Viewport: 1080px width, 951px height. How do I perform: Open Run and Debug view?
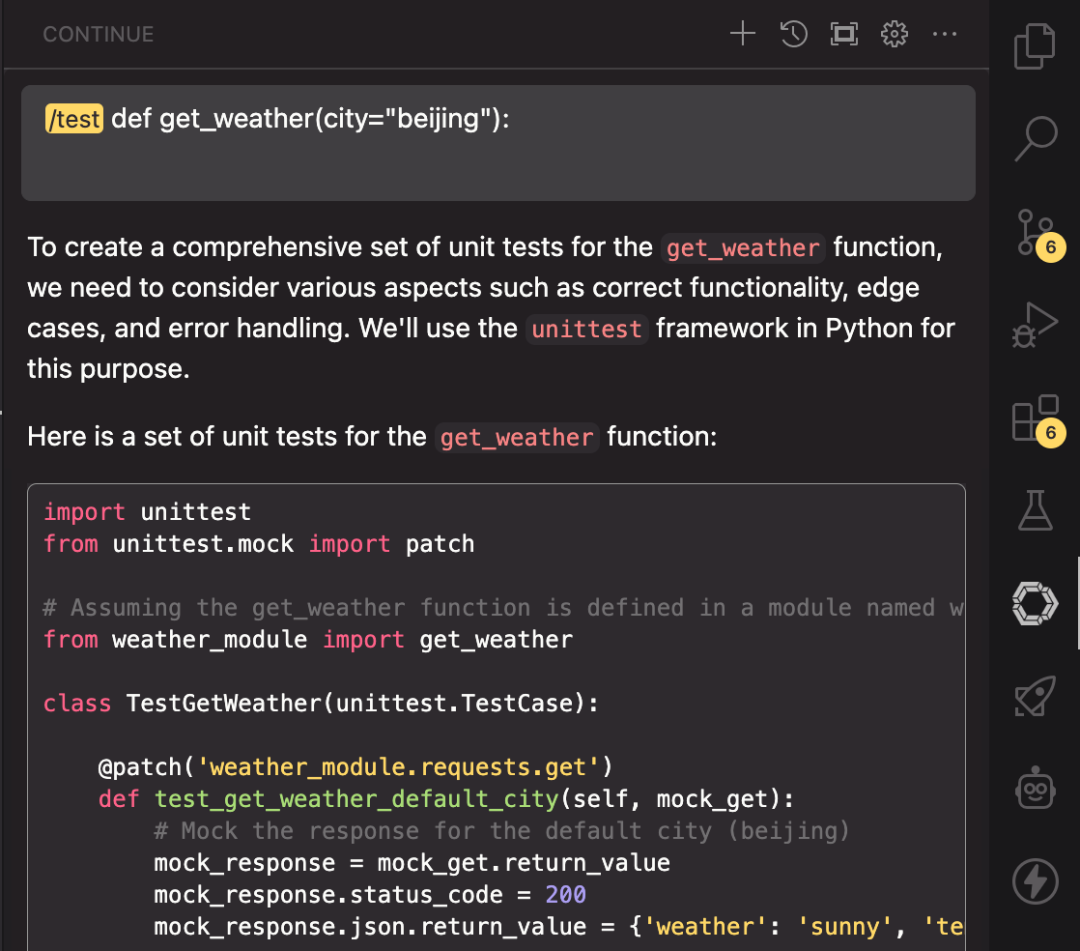coord(1035,324)
